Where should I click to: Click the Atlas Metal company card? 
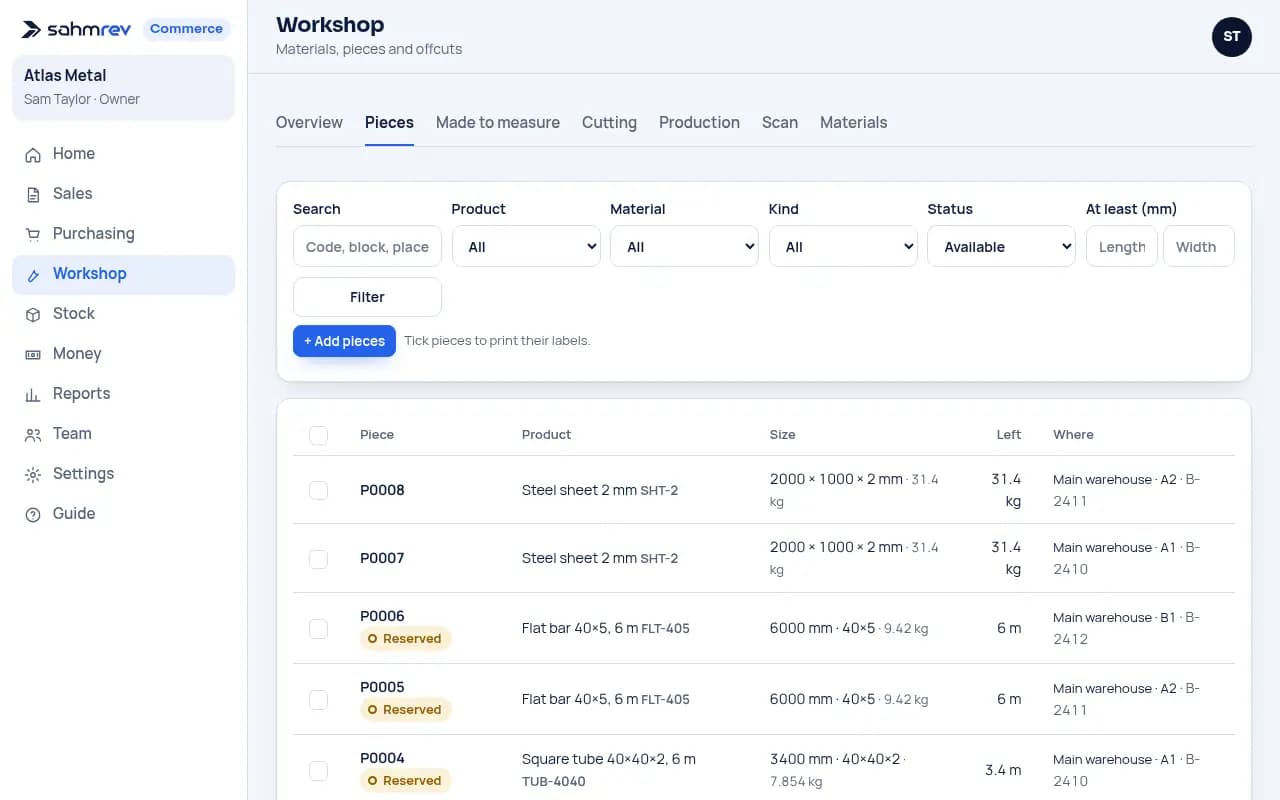tap(124, 87)
